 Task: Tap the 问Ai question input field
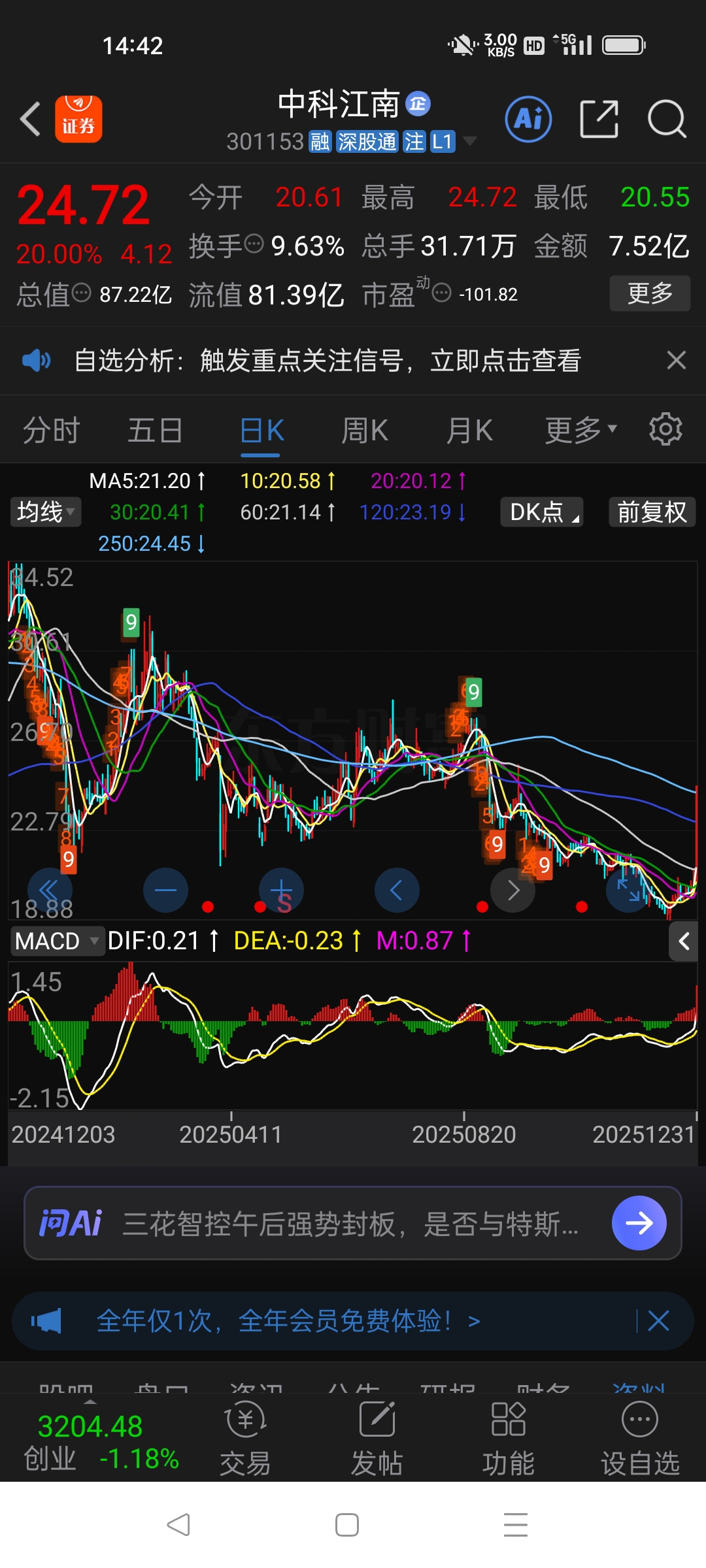pos(353,1223)
